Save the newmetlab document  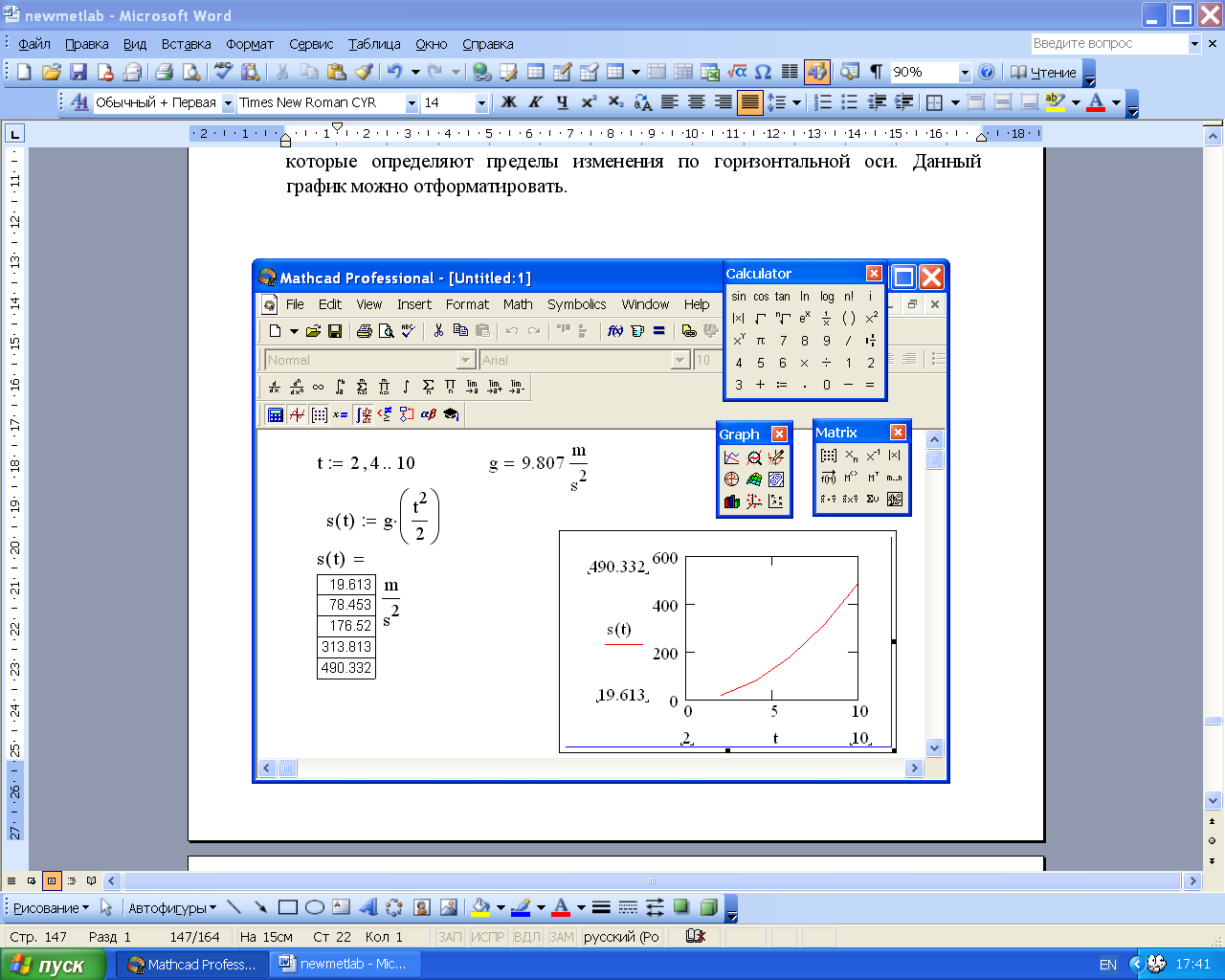click(78, 72)
